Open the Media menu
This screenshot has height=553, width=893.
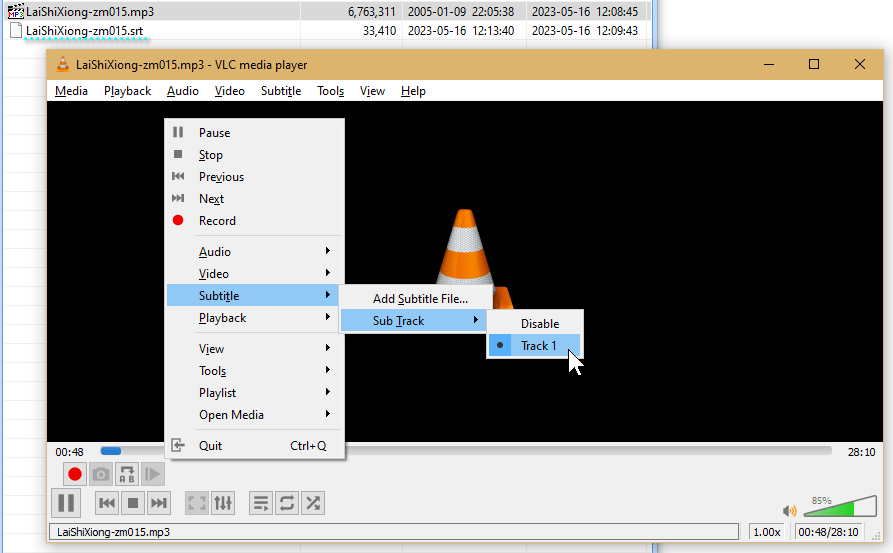tap(71, 91)
